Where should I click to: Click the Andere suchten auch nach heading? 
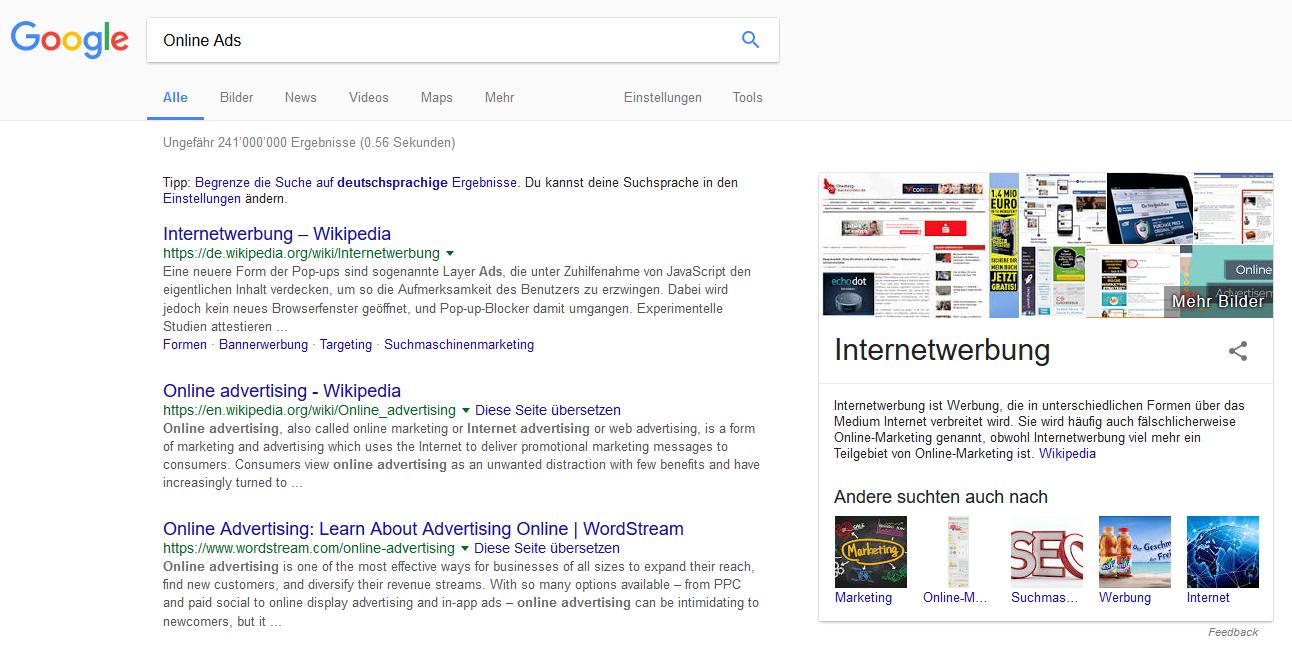coord(941,497)
